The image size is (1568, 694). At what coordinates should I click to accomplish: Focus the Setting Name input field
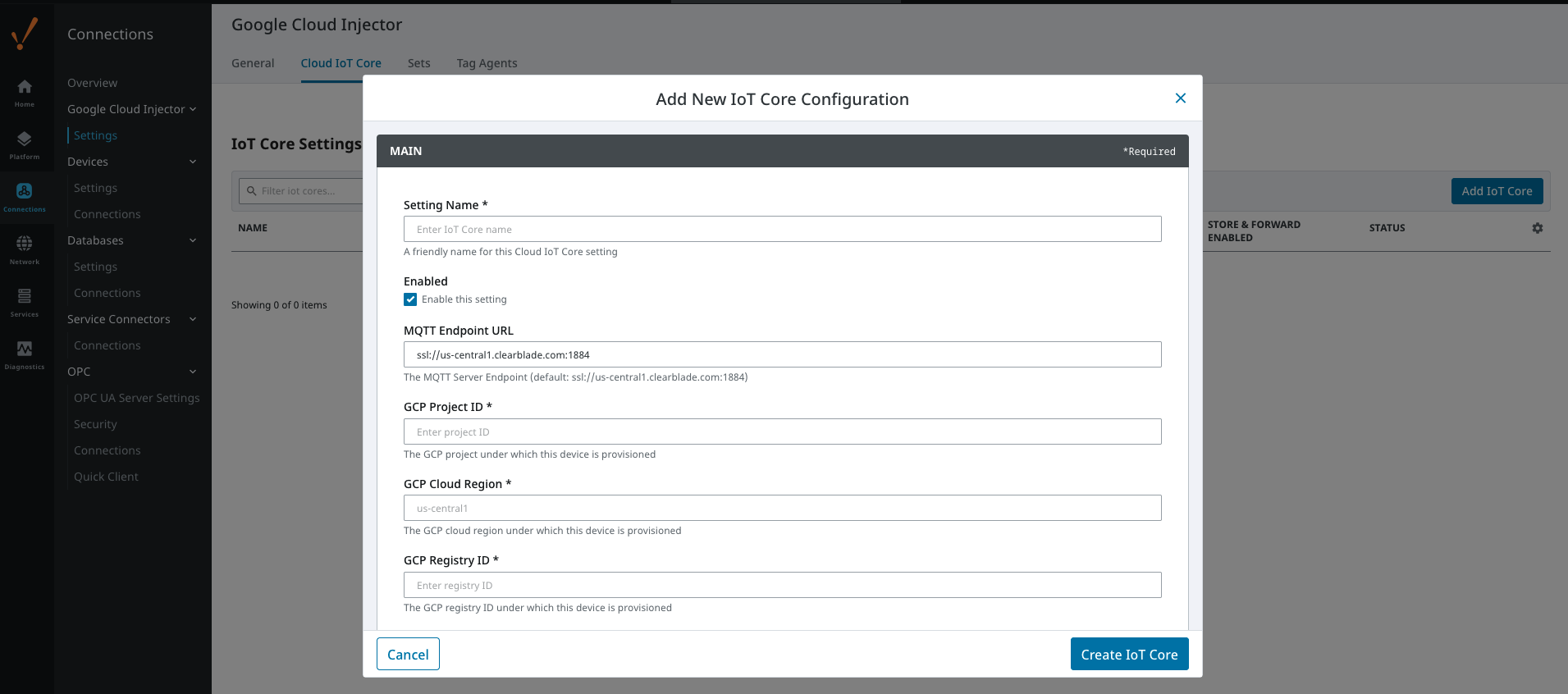[x=782, y=229]
